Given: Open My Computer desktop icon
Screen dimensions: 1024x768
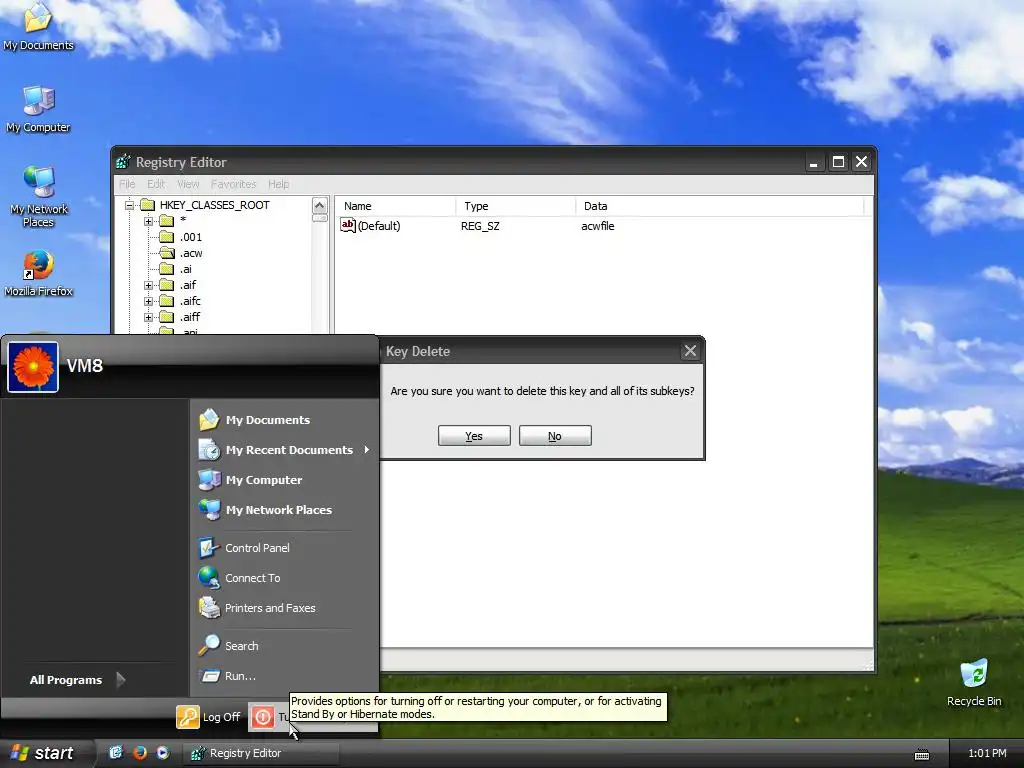Looking at the screenshot, I should click(38, 109).
